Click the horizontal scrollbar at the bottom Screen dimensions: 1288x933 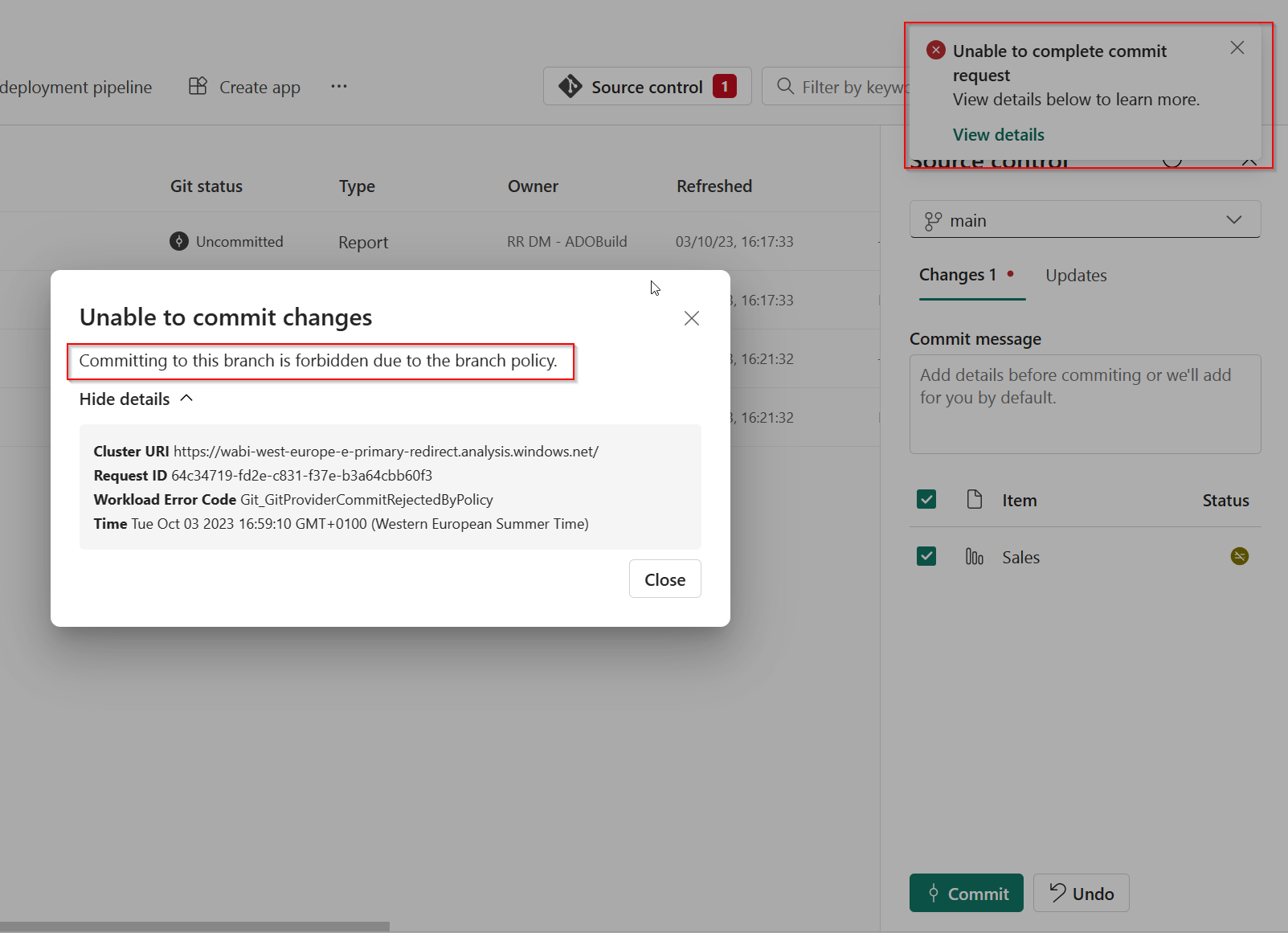click(197, 926)
